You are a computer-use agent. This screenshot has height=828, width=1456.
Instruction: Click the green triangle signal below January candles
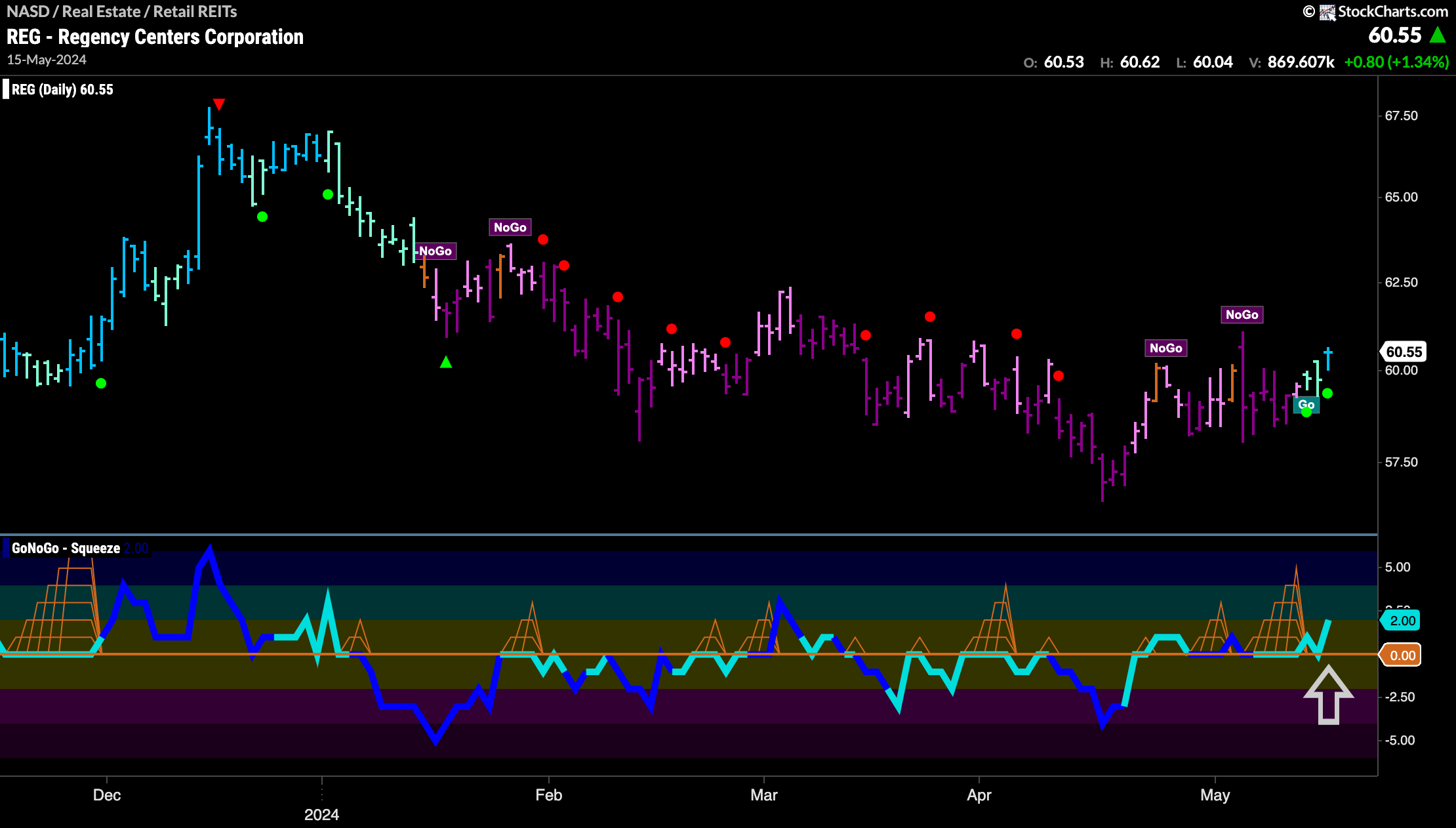446,362
